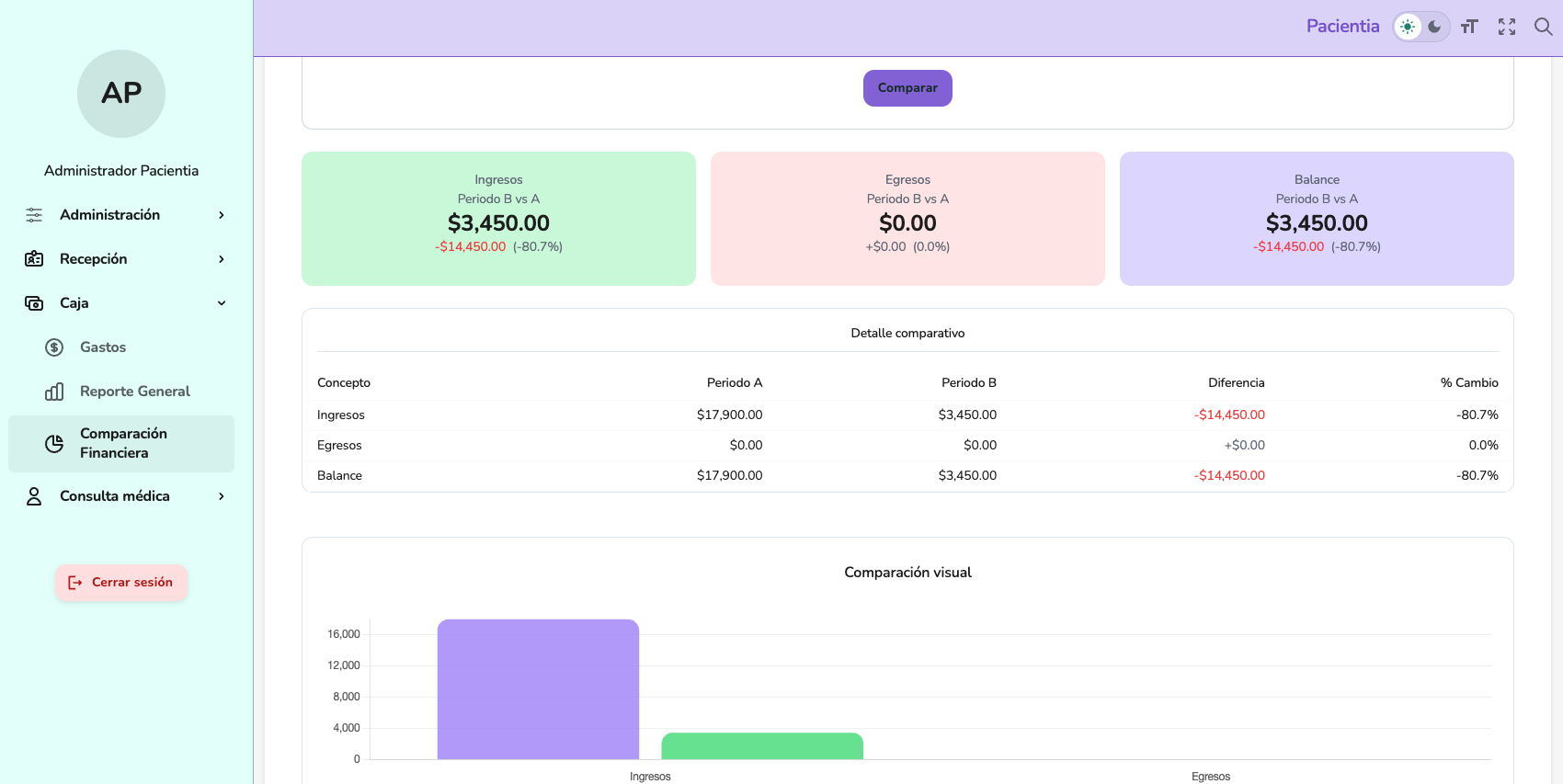The width and height of the screenshot is (1563, 784).
Task: Click the Cerrar sesión button
Action: click(x=120, y=583)
